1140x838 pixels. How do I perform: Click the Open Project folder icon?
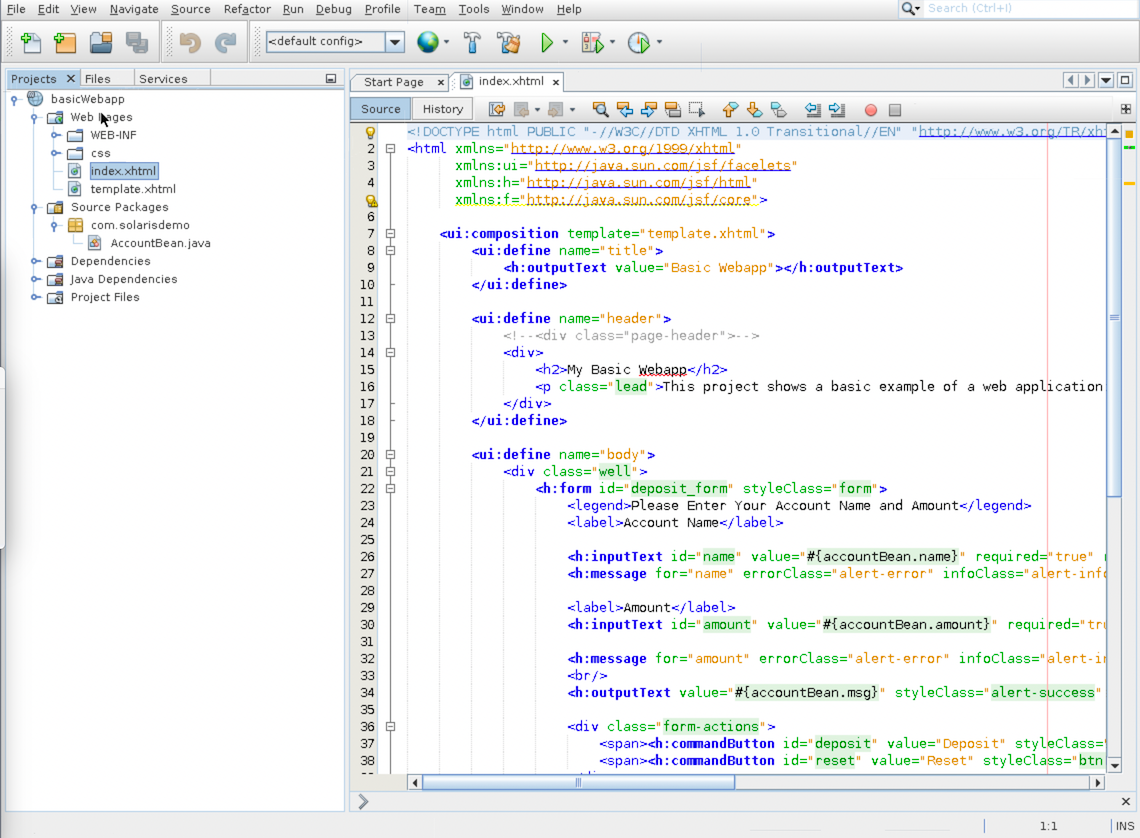click(x=100, y=43)
